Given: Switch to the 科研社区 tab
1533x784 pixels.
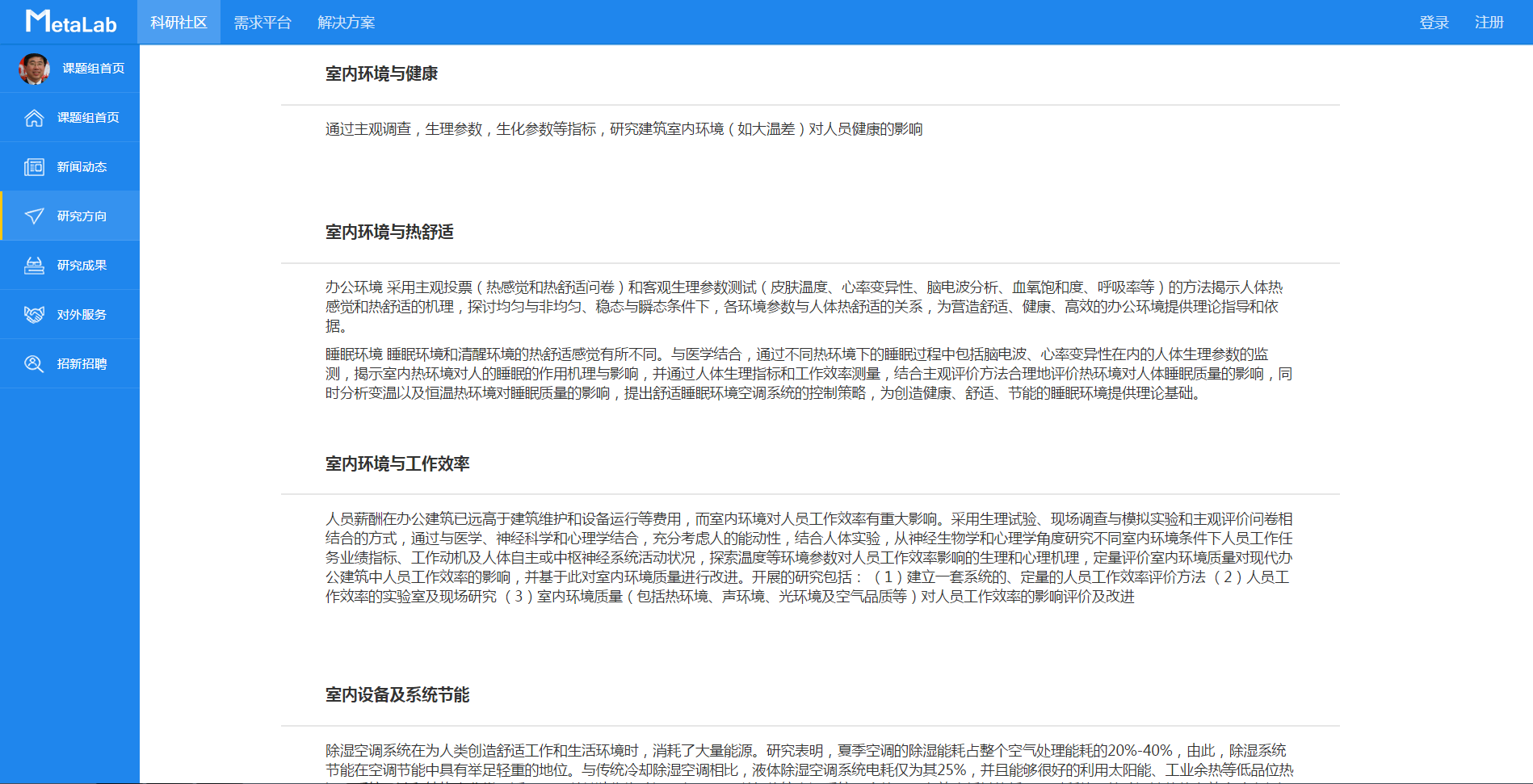Looking at the screenshot, I should [x=178, y=23].
